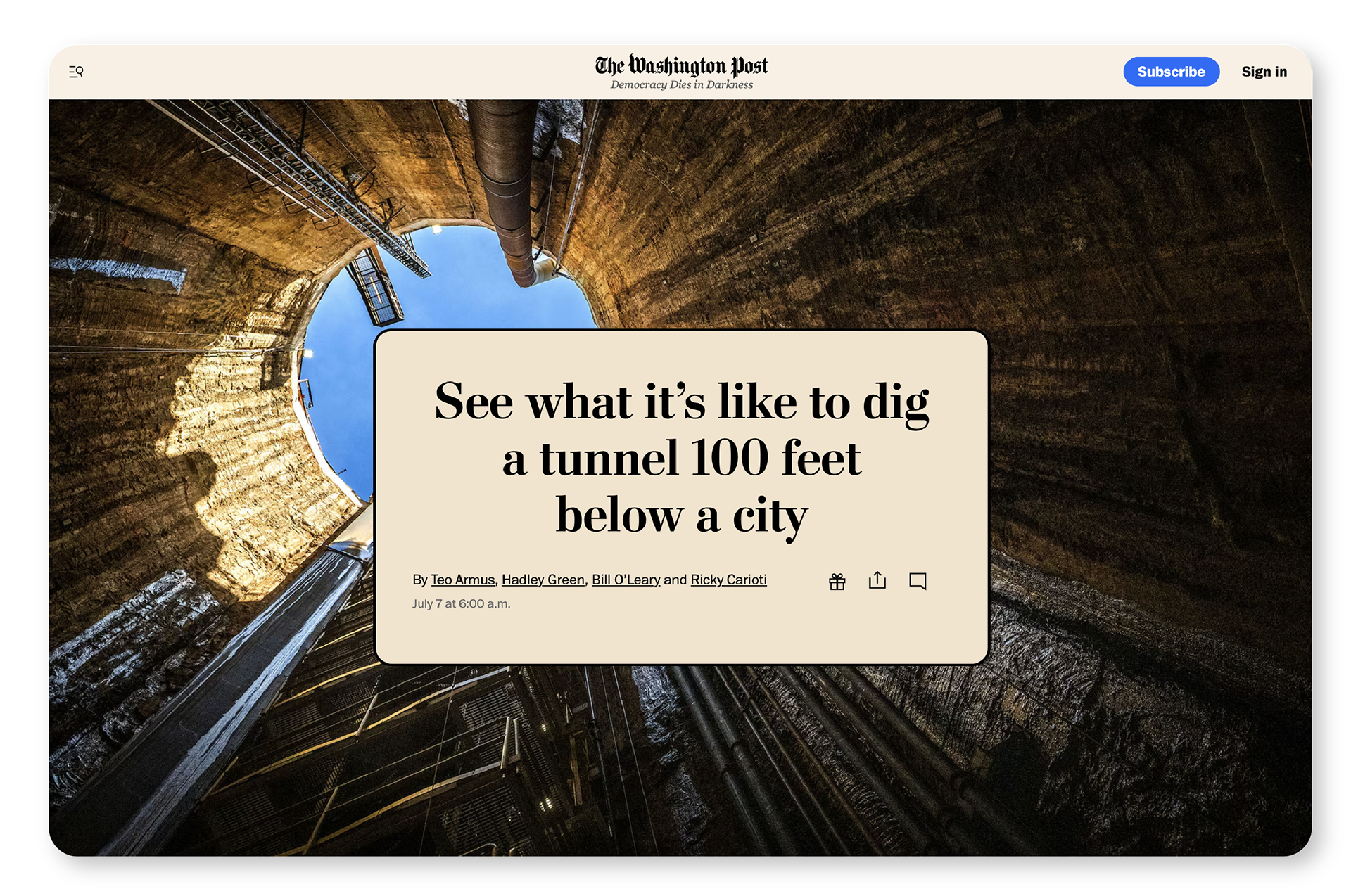Viewport: 1351px width, 896px height.
Task: Click the tunnel-digging article headline
Action: click(x=681, y=457)
